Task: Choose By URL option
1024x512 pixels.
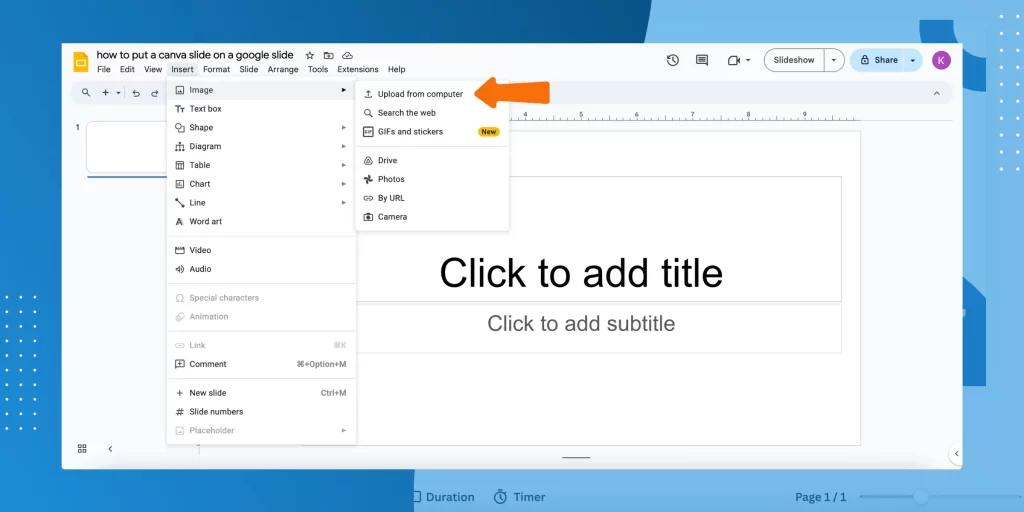Action: coord(432,199)
